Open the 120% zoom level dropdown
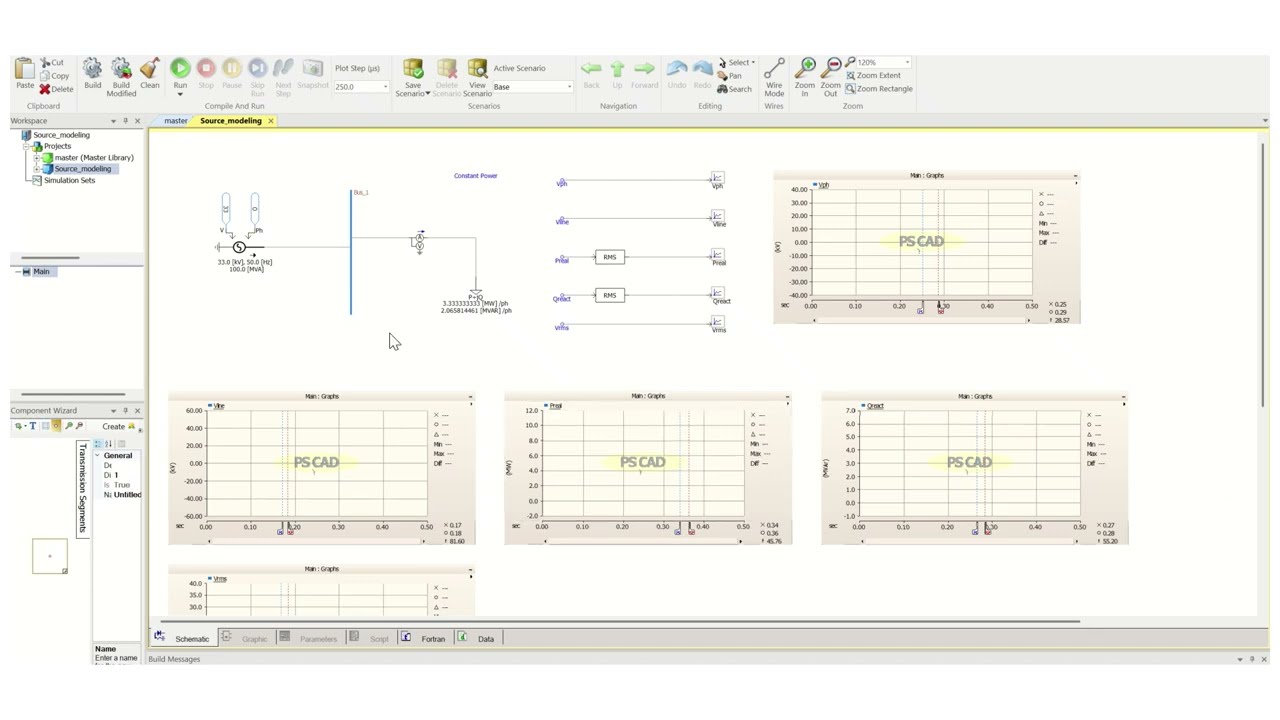 click(x=907, y=63)
